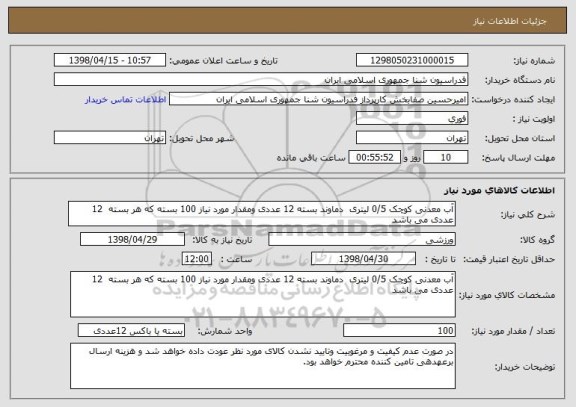576x407 pixels.
Task: Click the label تاریخ نیاز به کالا
Action: pos(222,240)
